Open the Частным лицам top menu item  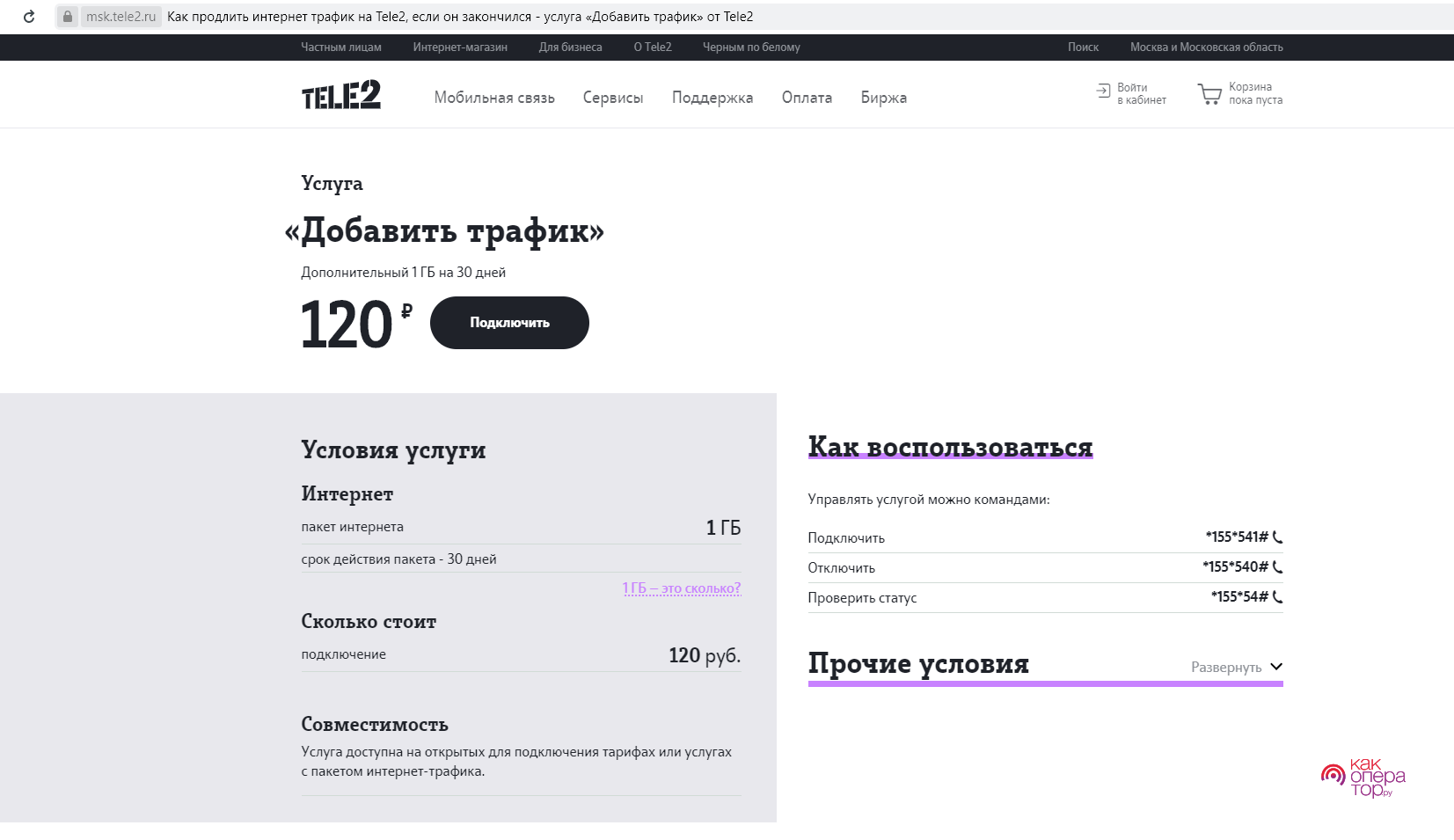(341, 47)
